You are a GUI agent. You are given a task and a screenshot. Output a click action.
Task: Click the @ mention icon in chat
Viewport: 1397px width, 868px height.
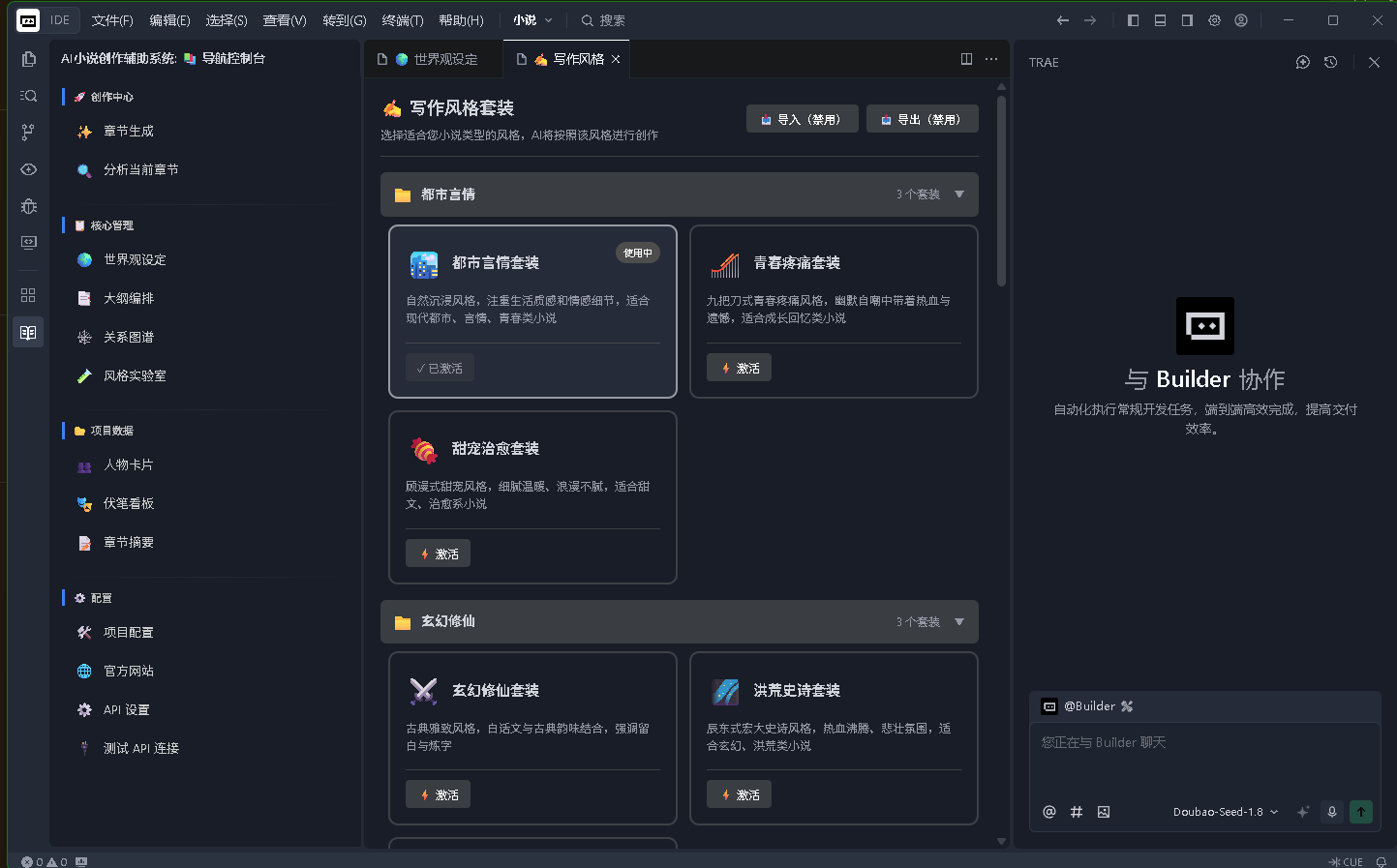1048,812
